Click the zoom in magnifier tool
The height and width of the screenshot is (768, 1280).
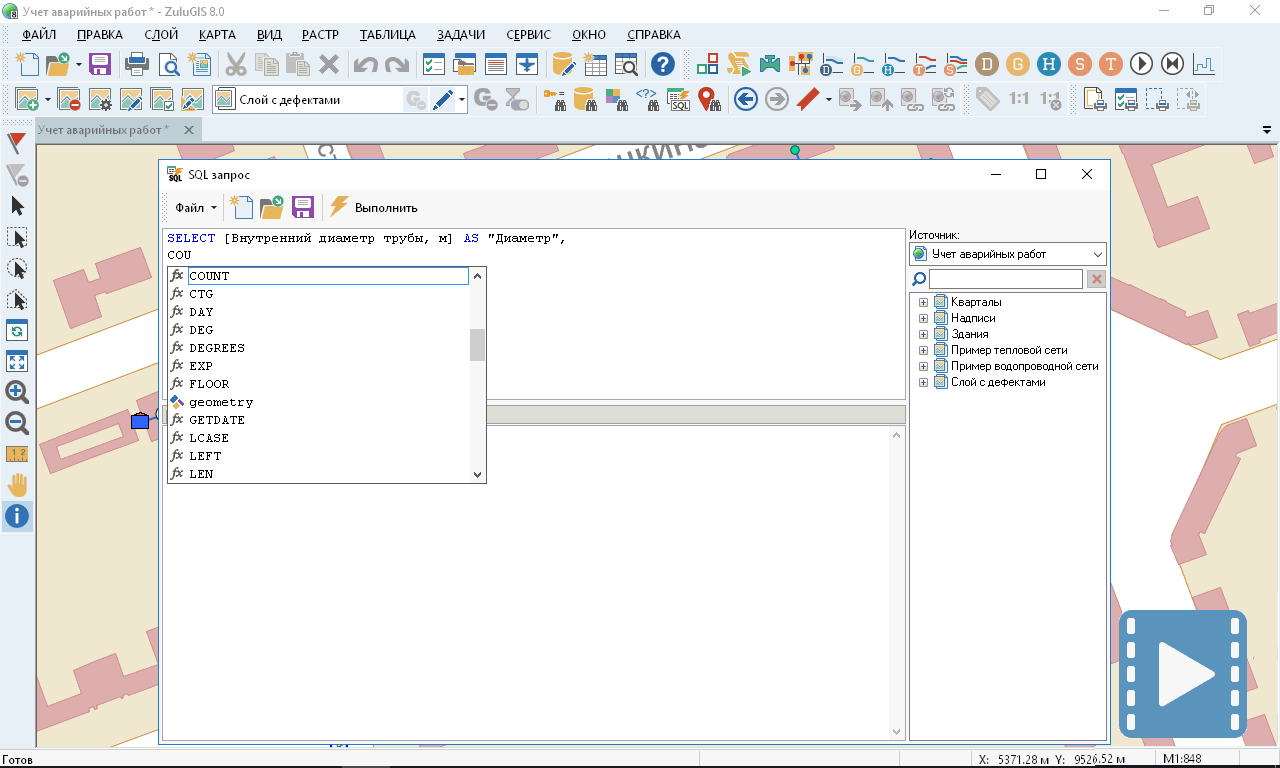point(17,392)
